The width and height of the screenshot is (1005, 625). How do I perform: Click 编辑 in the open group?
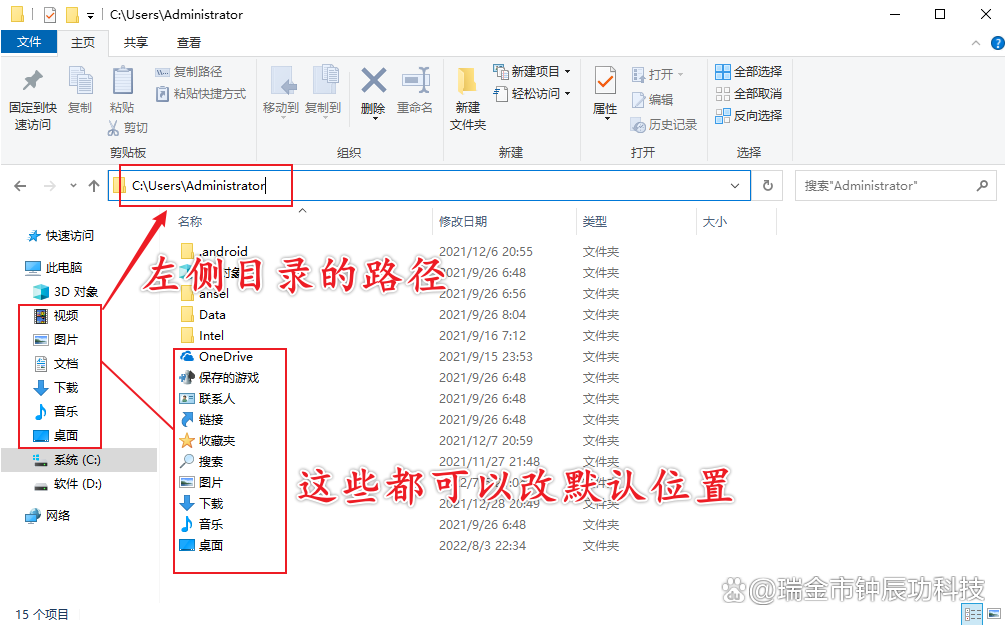point(652,100)
